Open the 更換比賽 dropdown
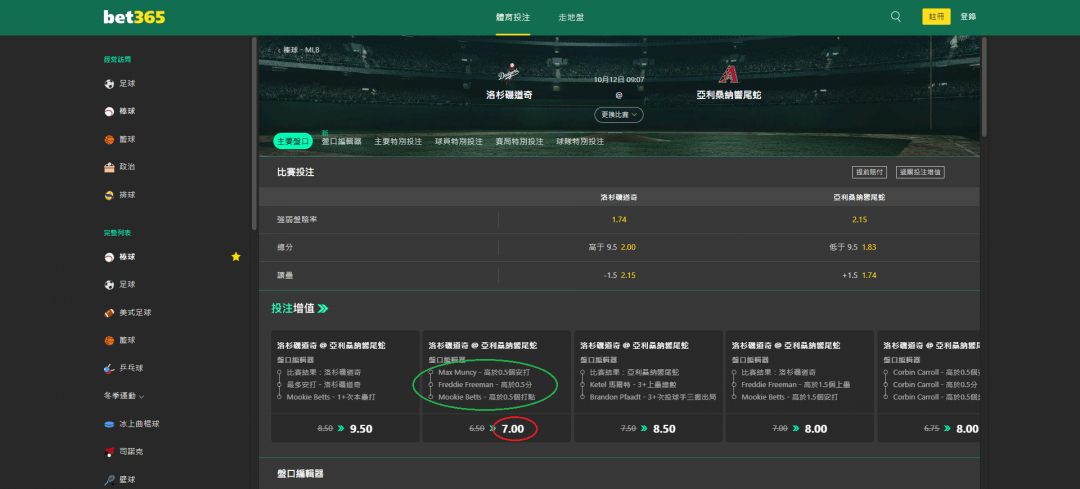Screen dimensions: 1080x489 click(x=619, y=114)
